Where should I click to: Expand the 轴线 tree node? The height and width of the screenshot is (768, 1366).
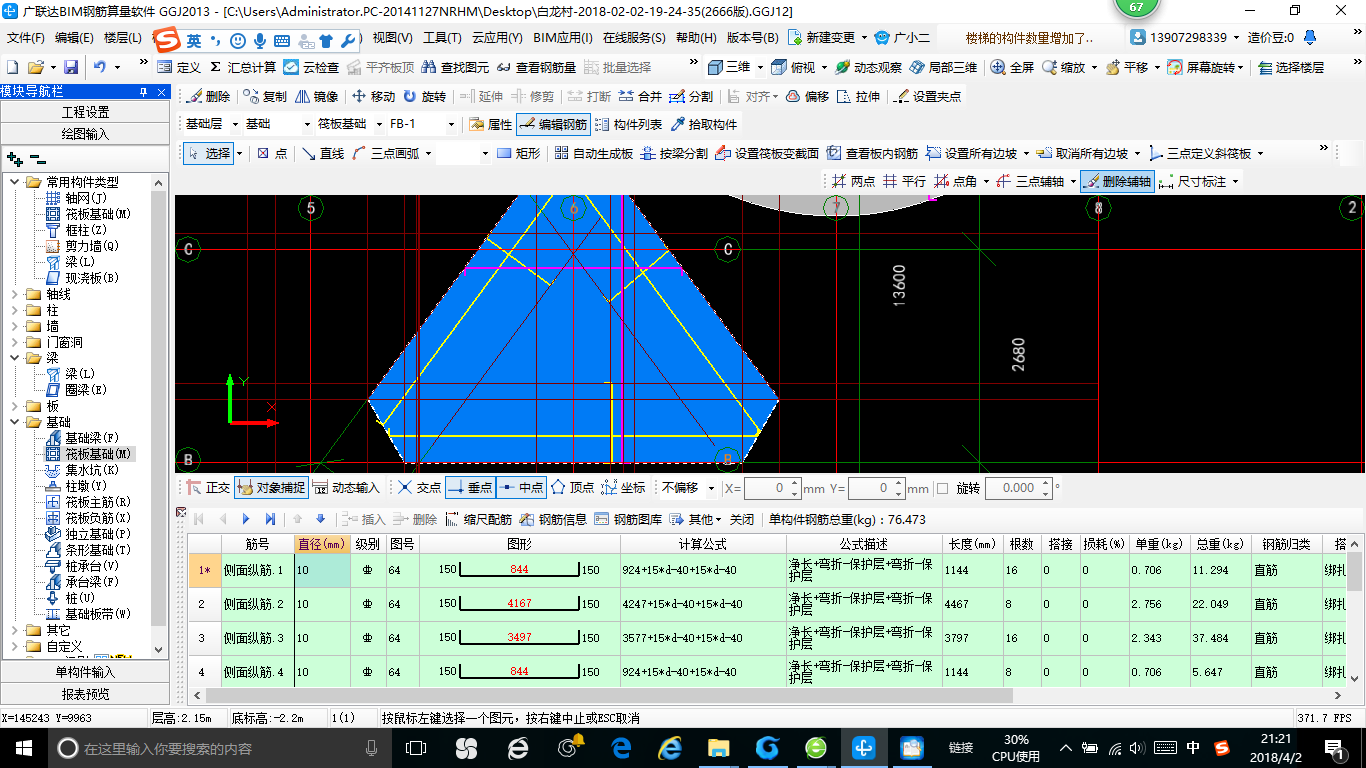coord(13,294)
